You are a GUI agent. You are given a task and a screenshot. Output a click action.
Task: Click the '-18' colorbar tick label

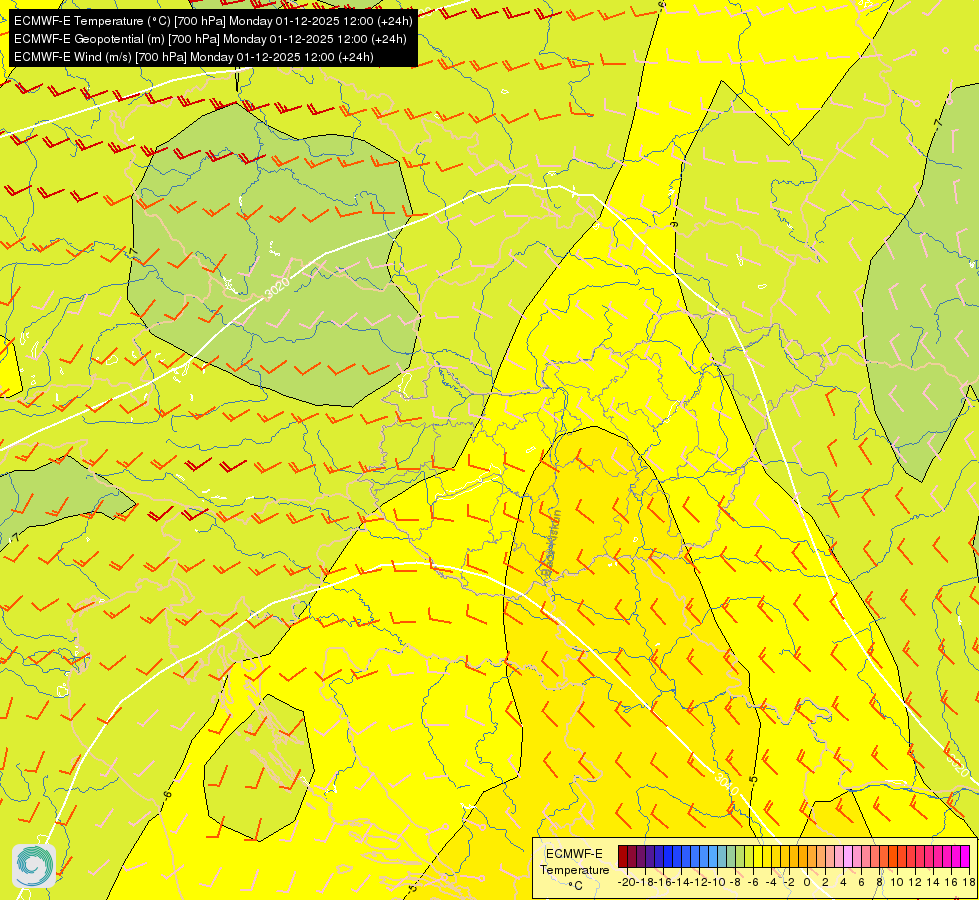(x=645, y=882)
